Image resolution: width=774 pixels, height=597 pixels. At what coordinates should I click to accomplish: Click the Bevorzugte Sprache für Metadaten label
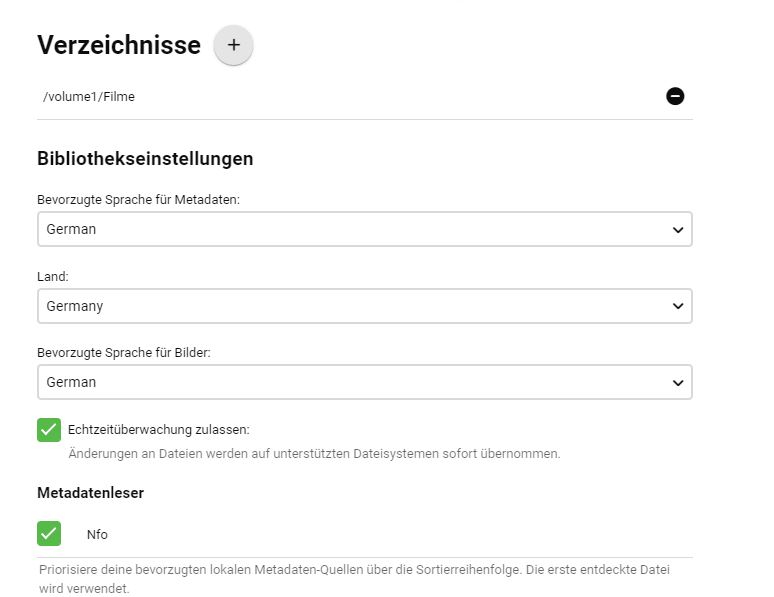[138, 200]
